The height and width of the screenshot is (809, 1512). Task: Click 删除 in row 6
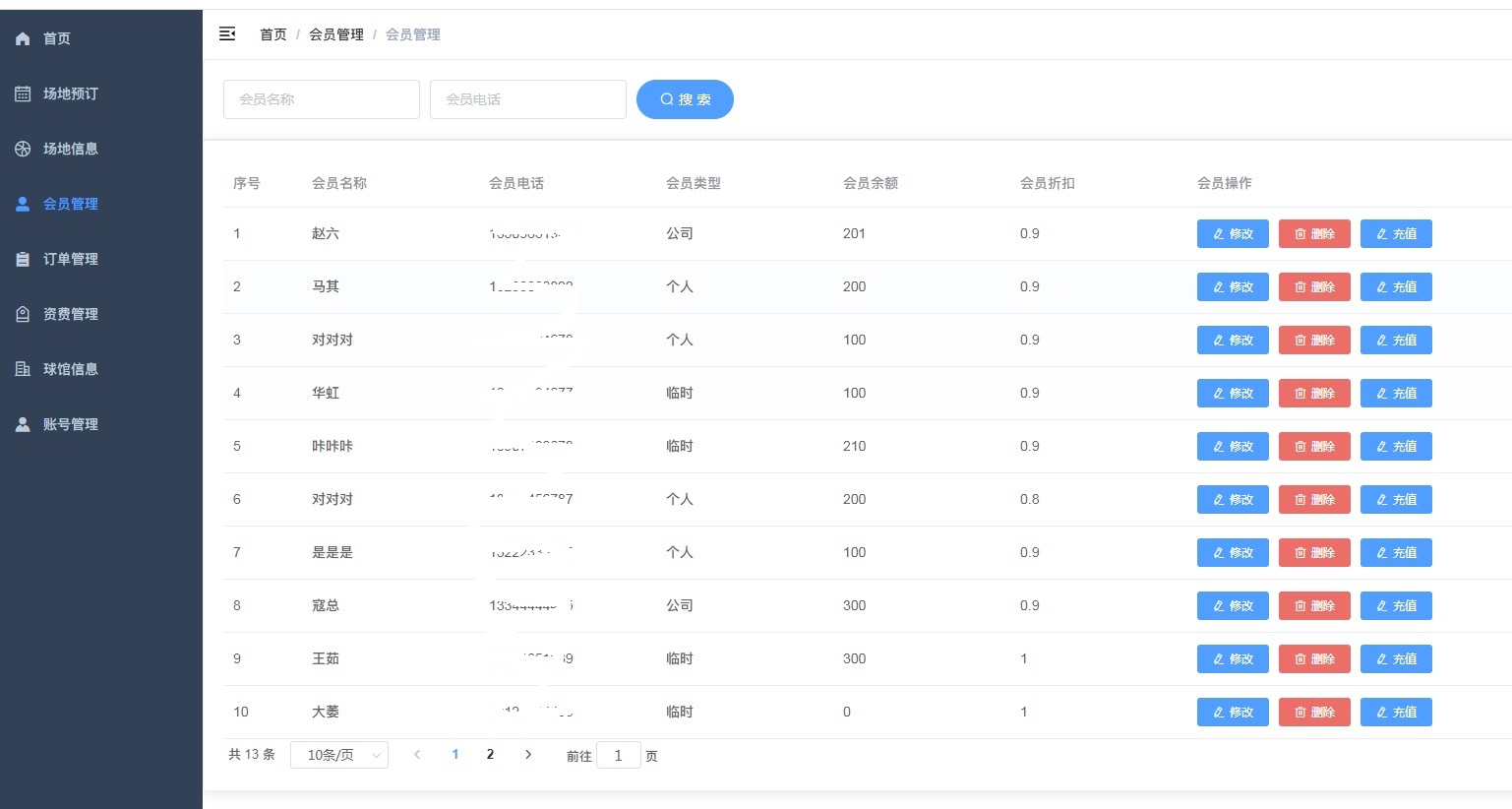(x=1314, y=499)
